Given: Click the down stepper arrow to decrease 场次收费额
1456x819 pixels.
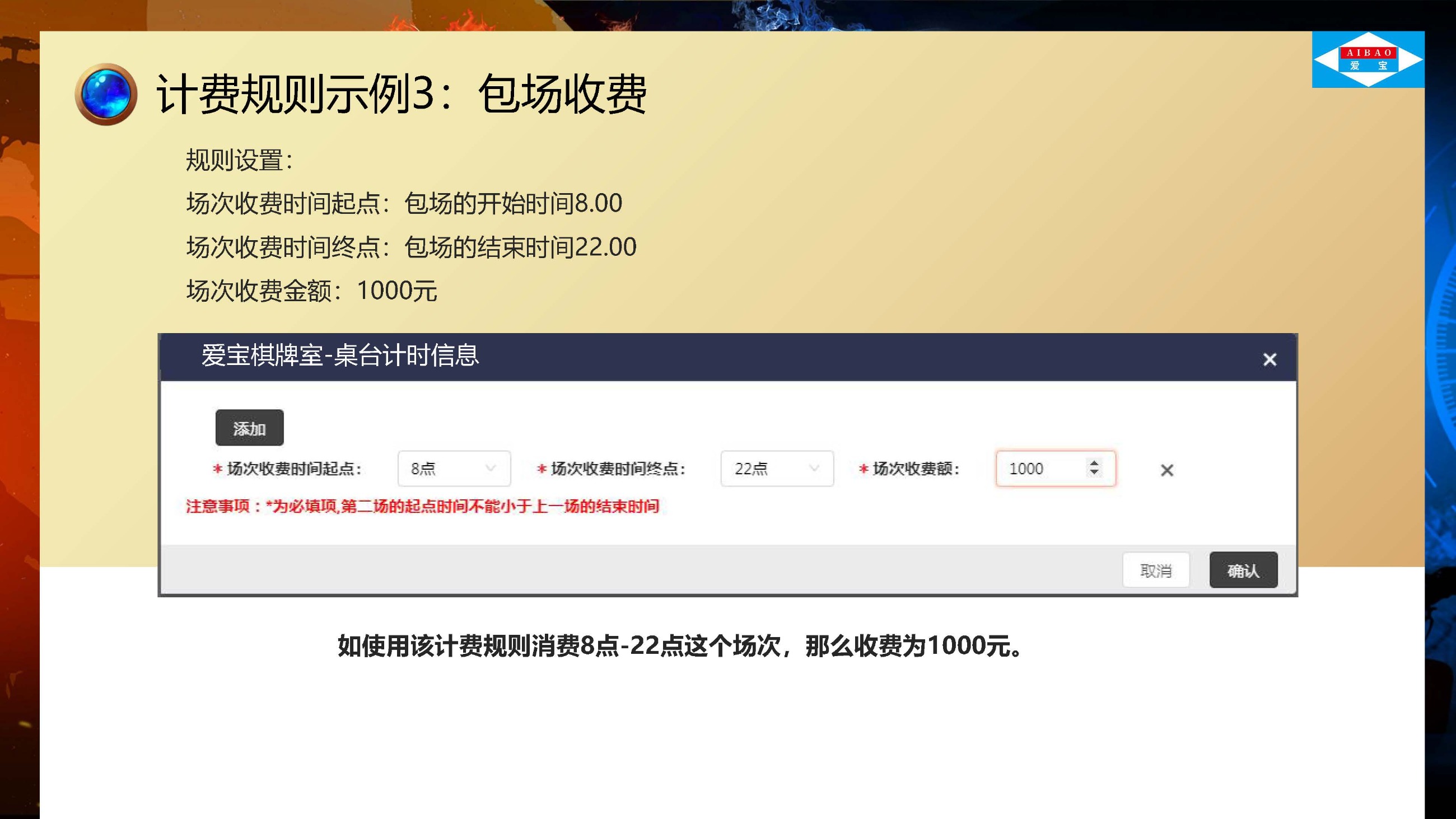Looking at the screenshot, I should 1094,475.
